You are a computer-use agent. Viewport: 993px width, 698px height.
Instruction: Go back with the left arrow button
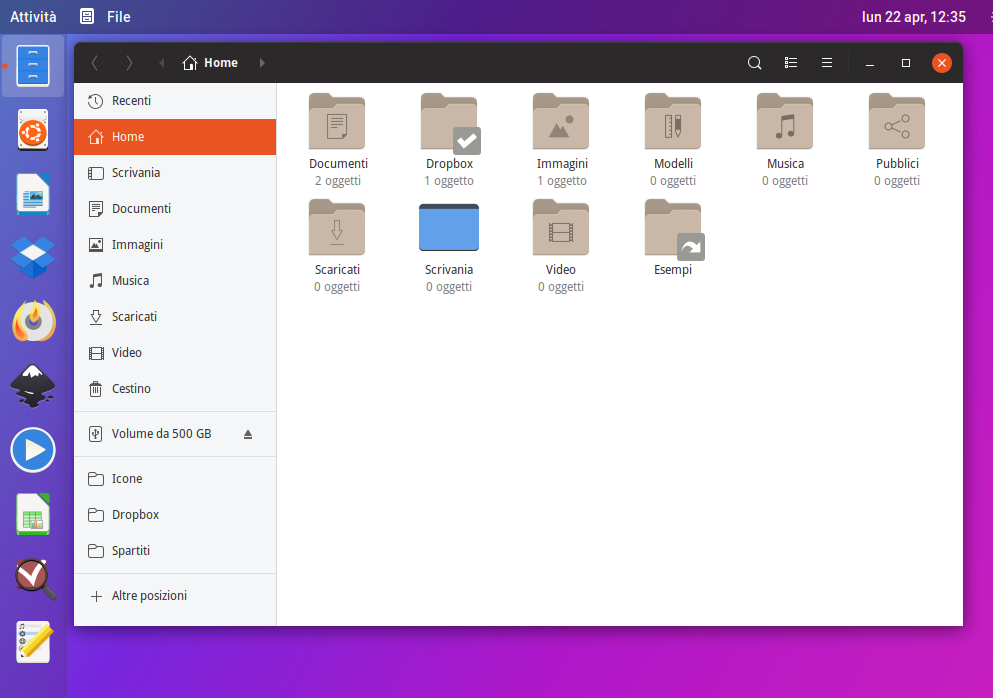[x=95, y=63]
